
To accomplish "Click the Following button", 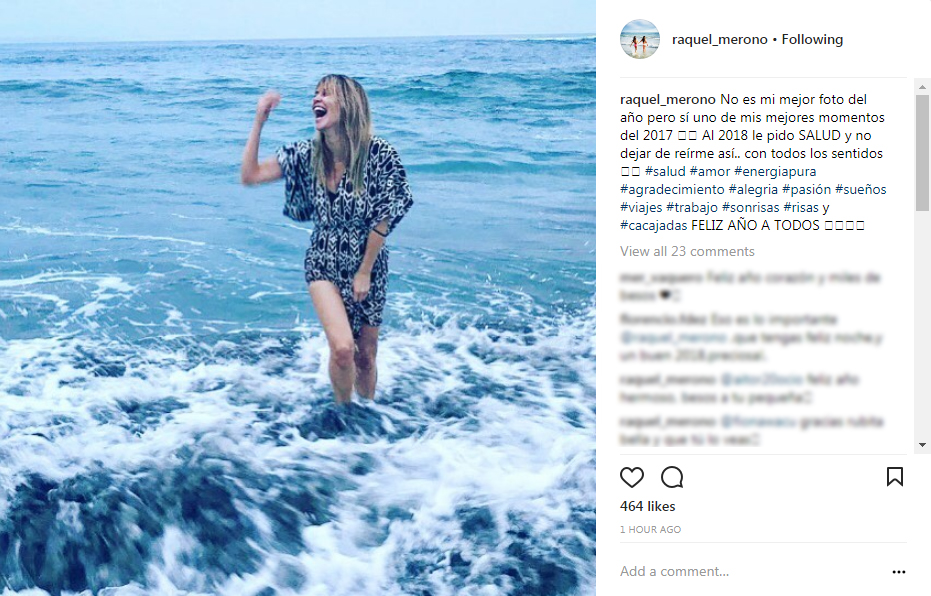I will pyautogui.click(x=812, y=40).
